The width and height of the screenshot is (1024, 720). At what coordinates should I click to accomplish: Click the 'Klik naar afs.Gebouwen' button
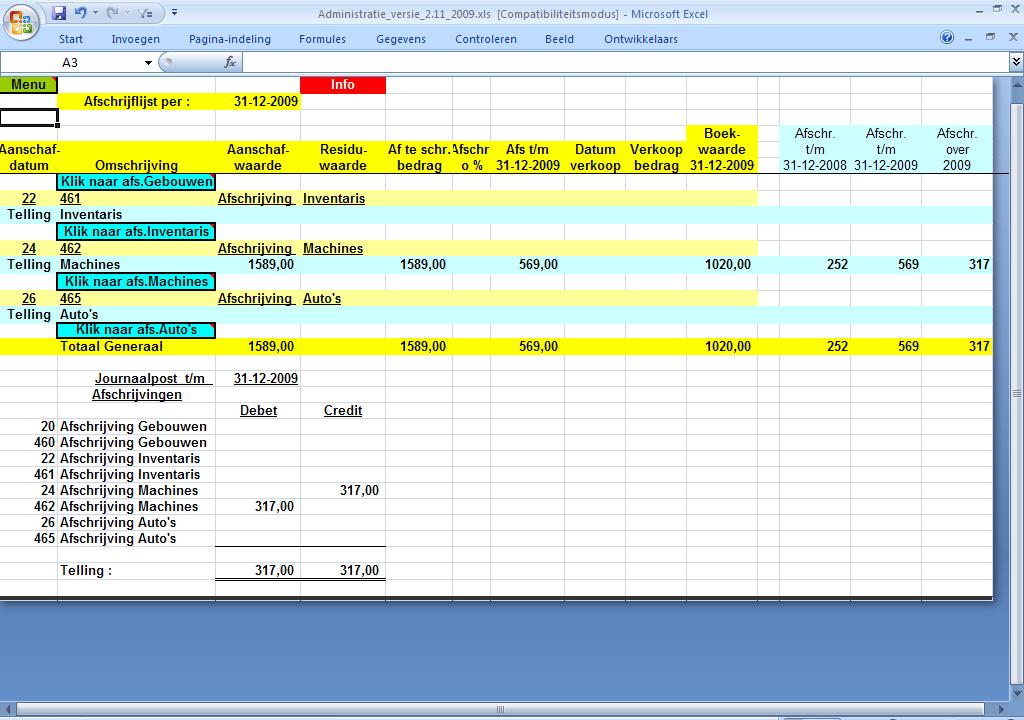136,182
